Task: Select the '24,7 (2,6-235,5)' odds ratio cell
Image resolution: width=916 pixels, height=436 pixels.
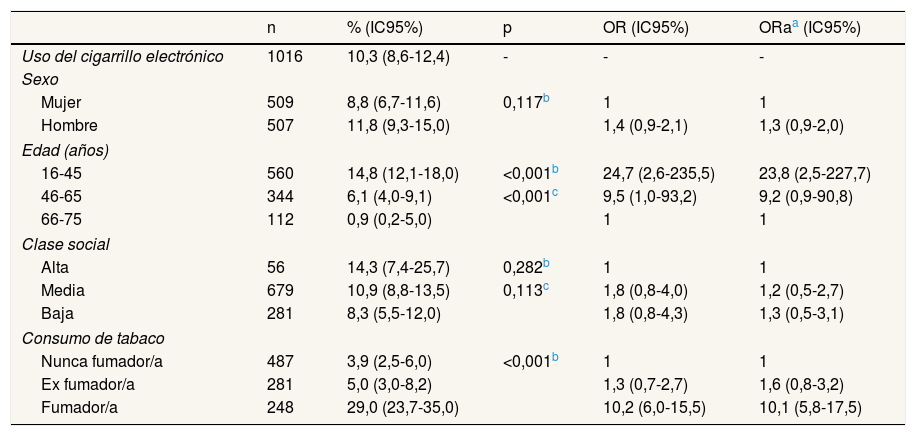Action: tap(658, 173)
